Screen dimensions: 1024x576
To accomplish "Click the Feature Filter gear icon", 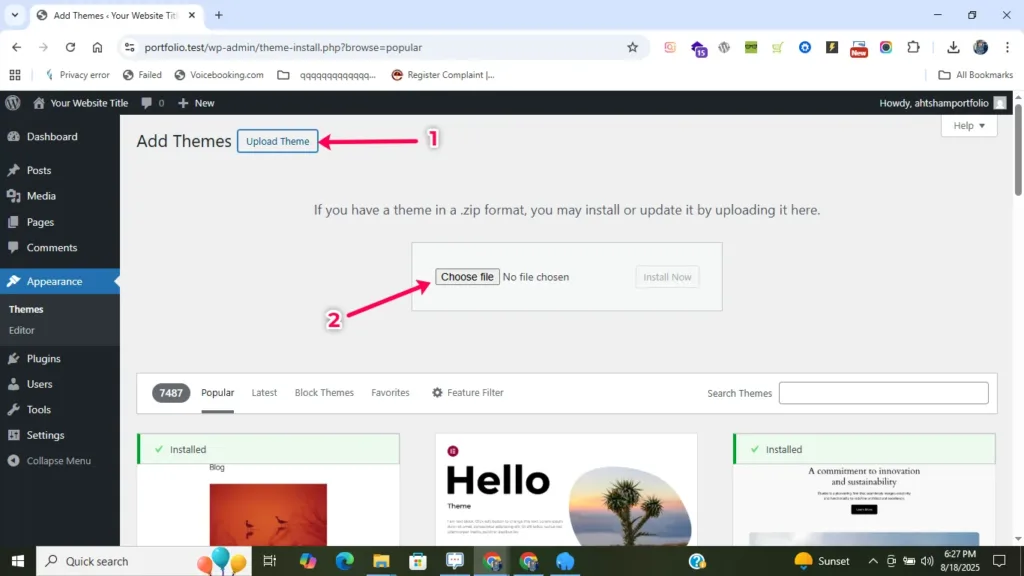I will pos(437,393).
